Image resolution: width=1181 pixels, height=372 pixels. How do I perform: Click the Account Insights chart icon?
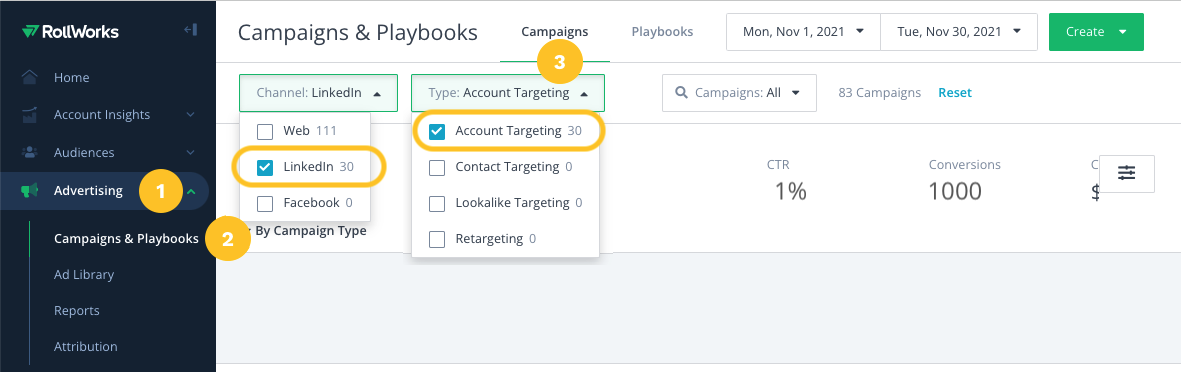click(30, 115)
